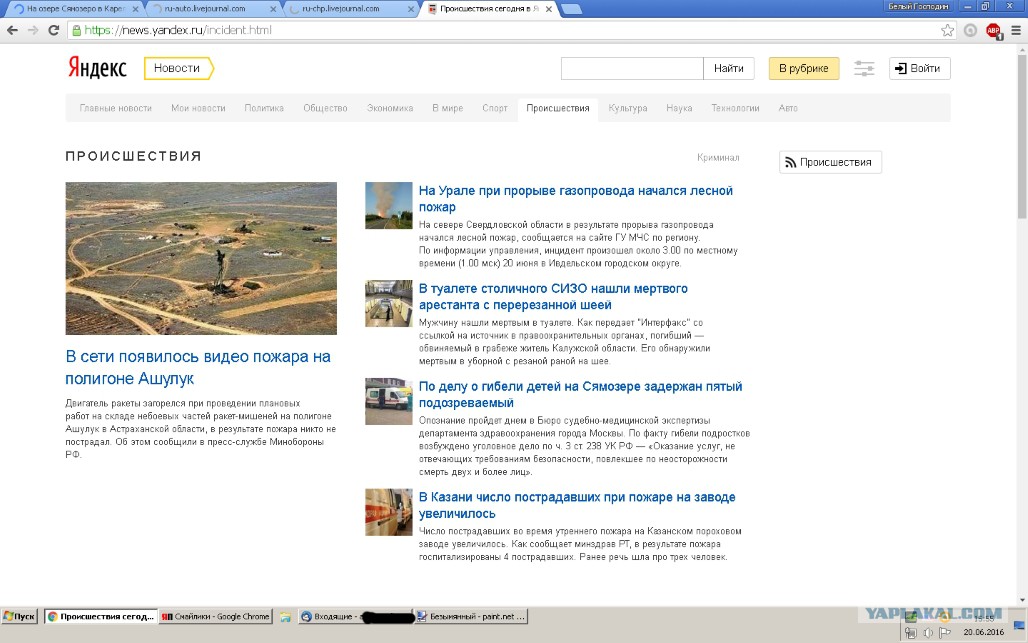
Task: Open the Ашулук polygon photo
Action: pos(201,258)
